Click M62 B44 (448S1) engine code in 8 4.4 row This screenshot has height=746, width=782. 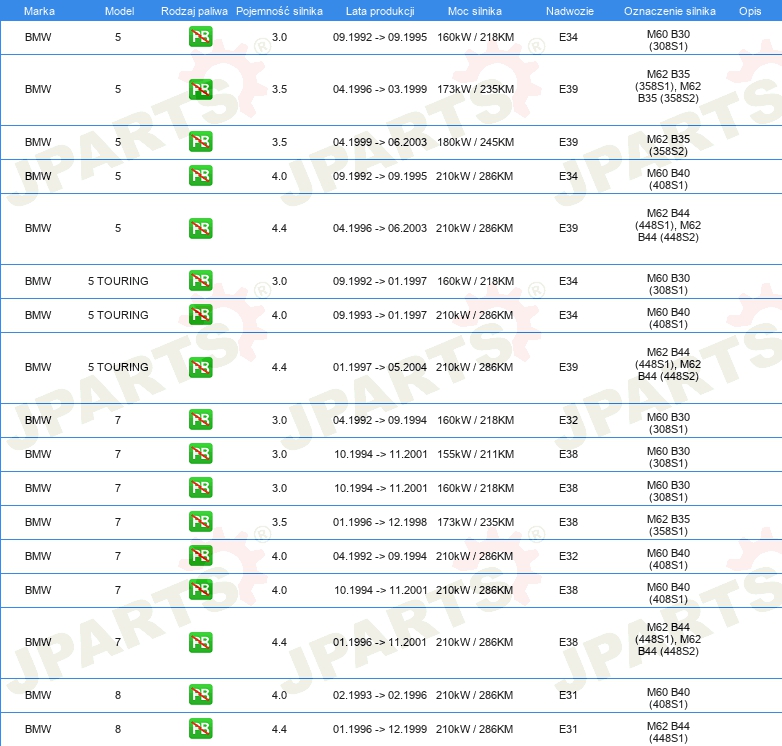click(668, 732)
